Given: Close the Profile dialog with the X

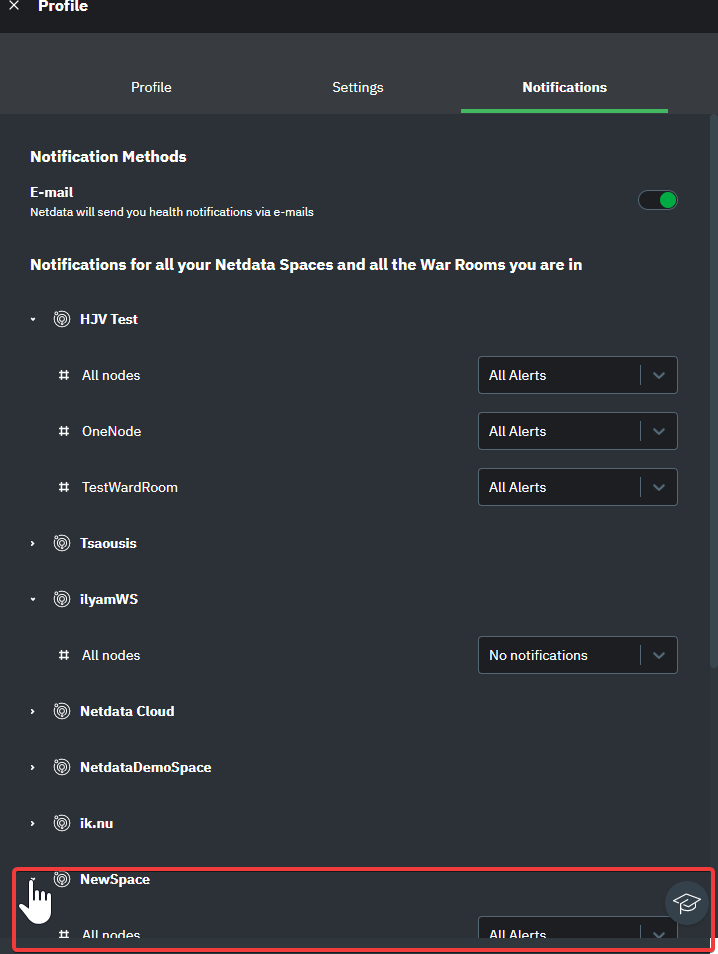Looking at the screenshot, I should tap(14, 7).
